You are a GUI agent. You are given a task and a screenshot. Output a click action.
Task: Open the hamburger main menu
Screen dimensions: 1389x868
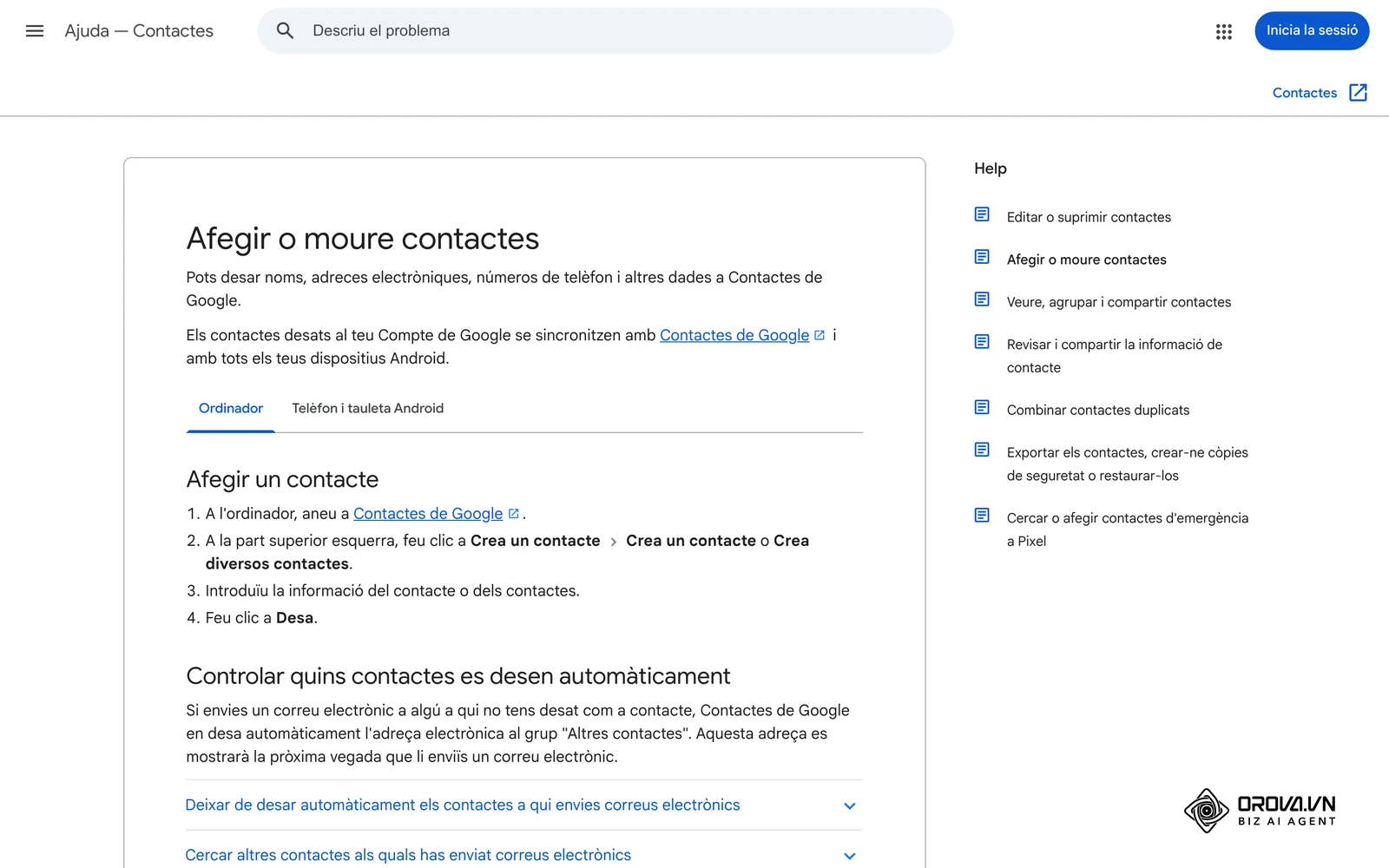click(x=35, y=31)
